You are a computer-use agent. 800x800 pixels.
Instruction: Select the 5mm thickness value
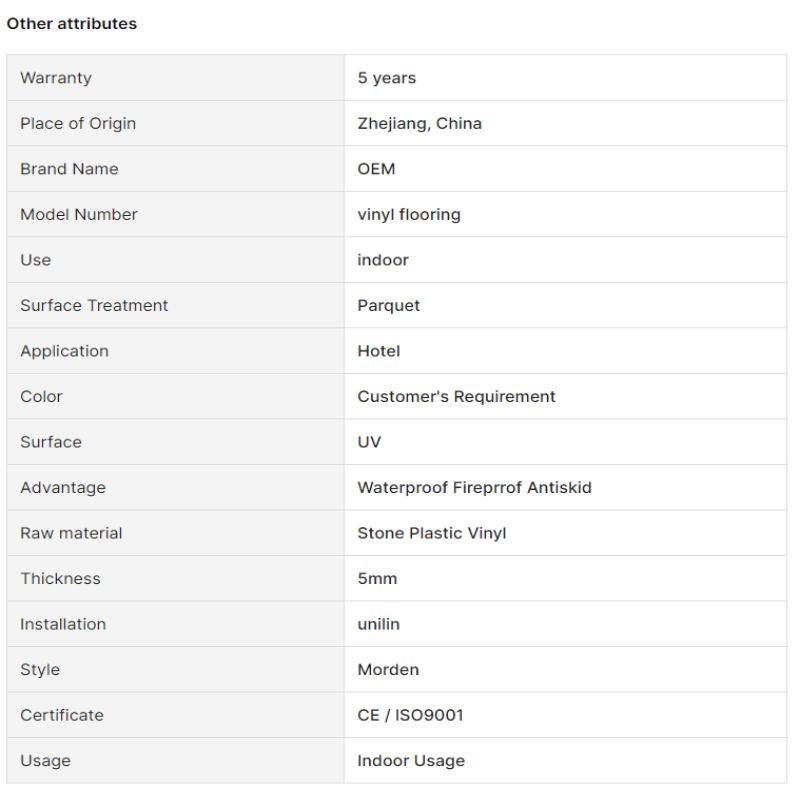377,579
